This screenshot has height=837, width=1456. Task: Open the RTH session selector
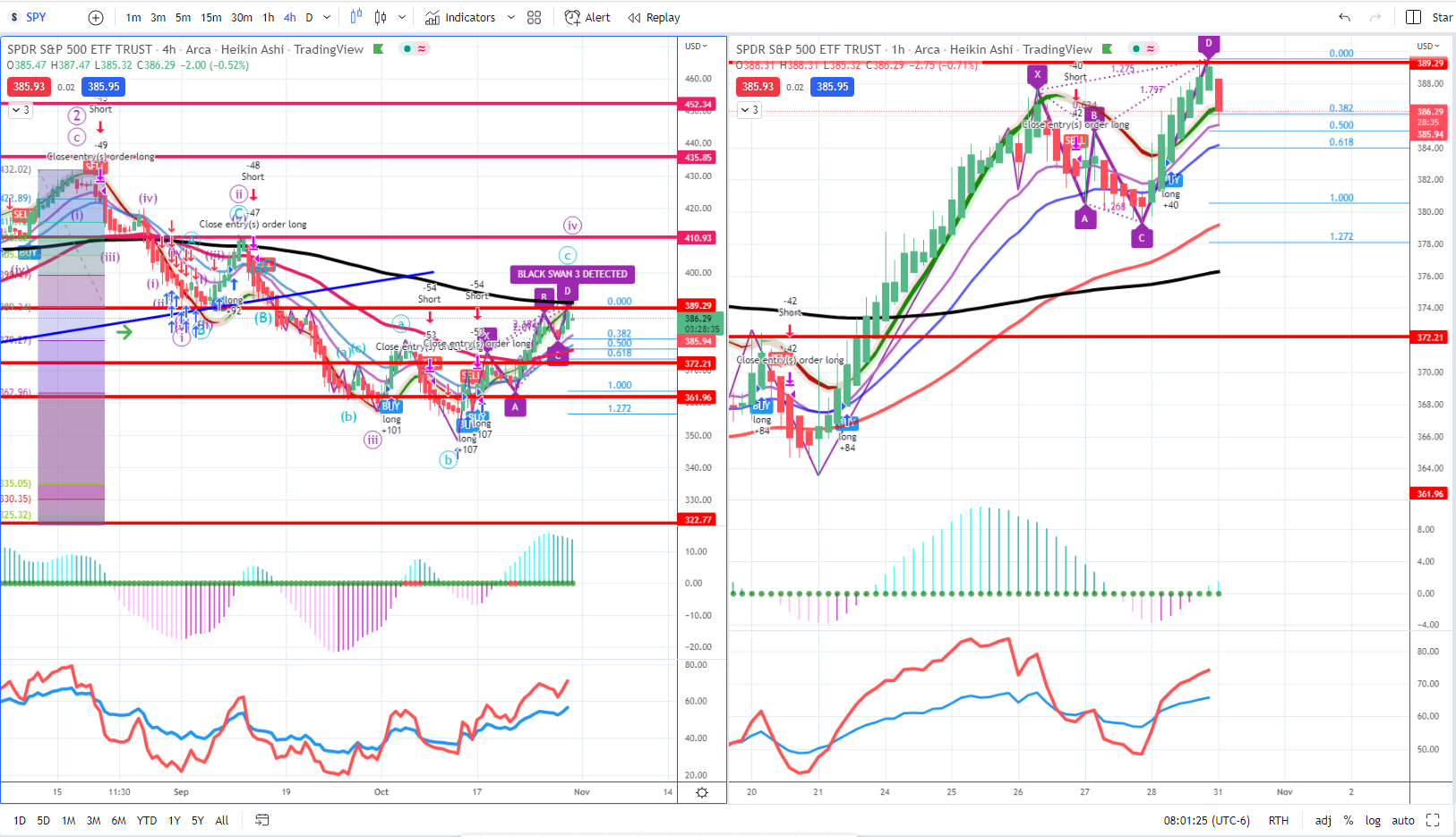pyautogui.click(x=1279, y=820)
